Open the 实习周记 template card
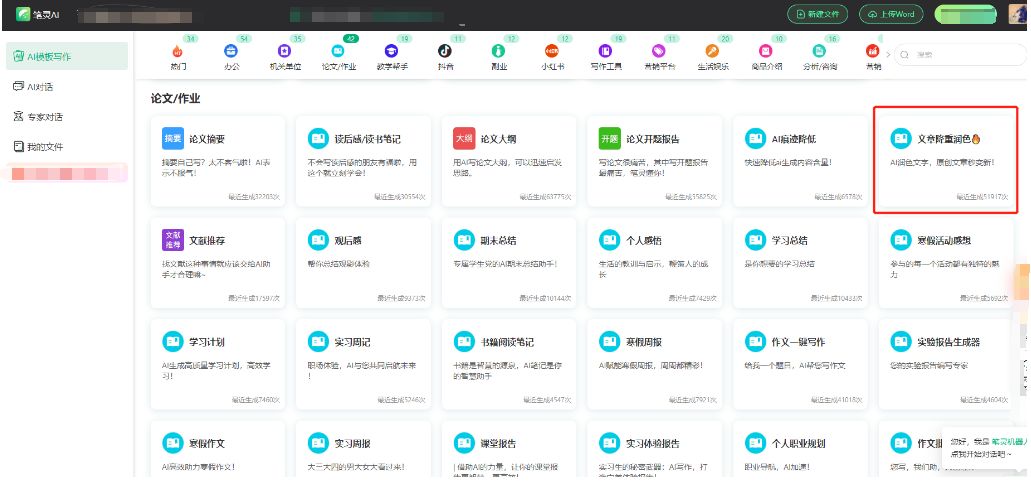The width and height of the screenshot is (1031, 482). 364,364
